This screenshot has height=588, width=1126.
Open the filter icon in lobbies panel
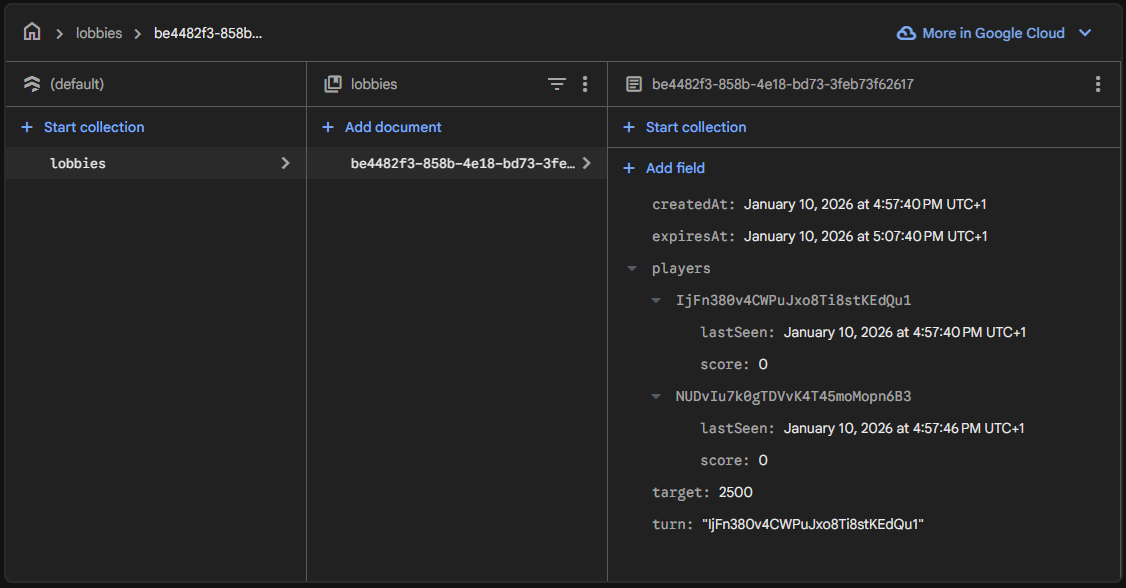pyautogui.click(x=557, y=85)
